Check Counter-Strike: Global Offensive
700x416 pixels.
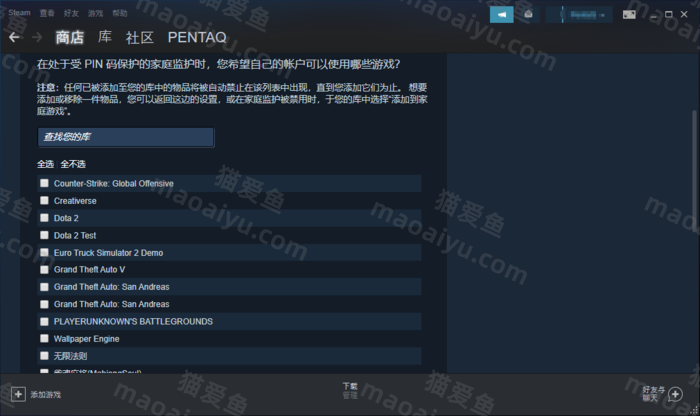click(x=44, y=183)
